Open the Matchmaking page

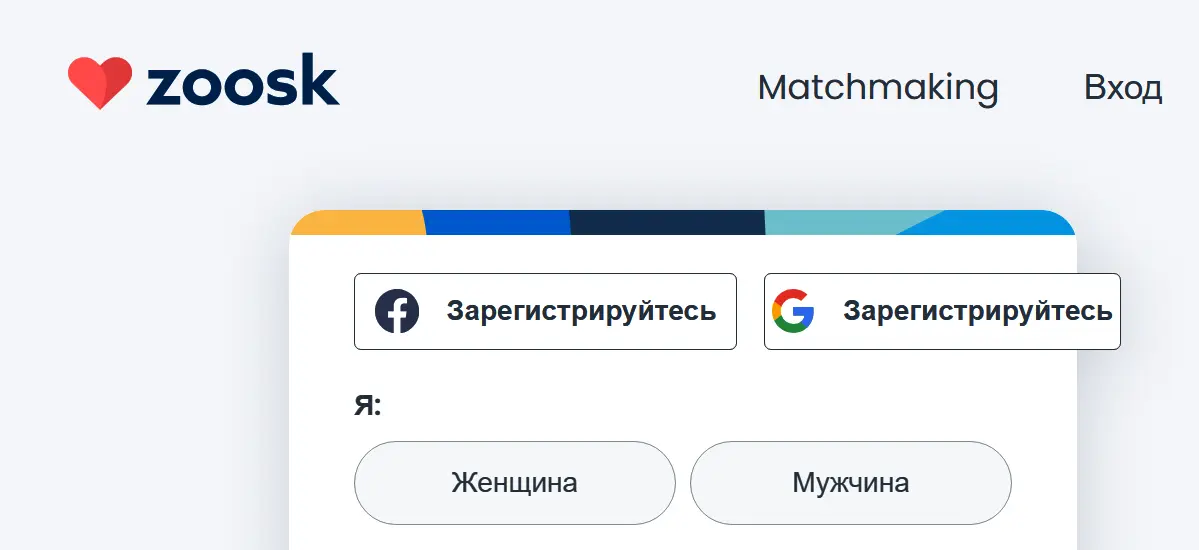(878, 88)
